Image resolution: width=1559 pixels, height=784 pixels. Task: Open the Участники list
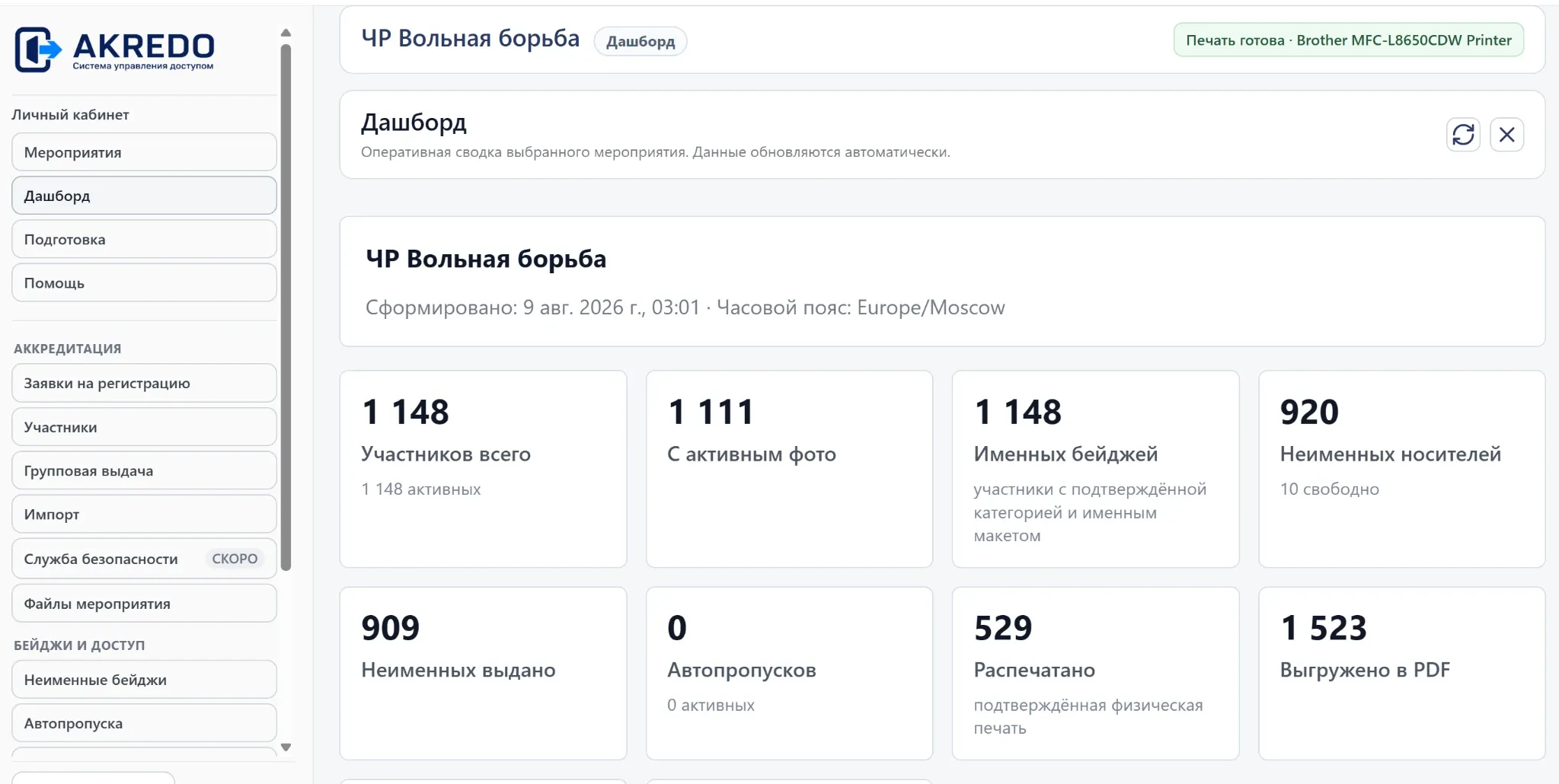pos(144,427)
